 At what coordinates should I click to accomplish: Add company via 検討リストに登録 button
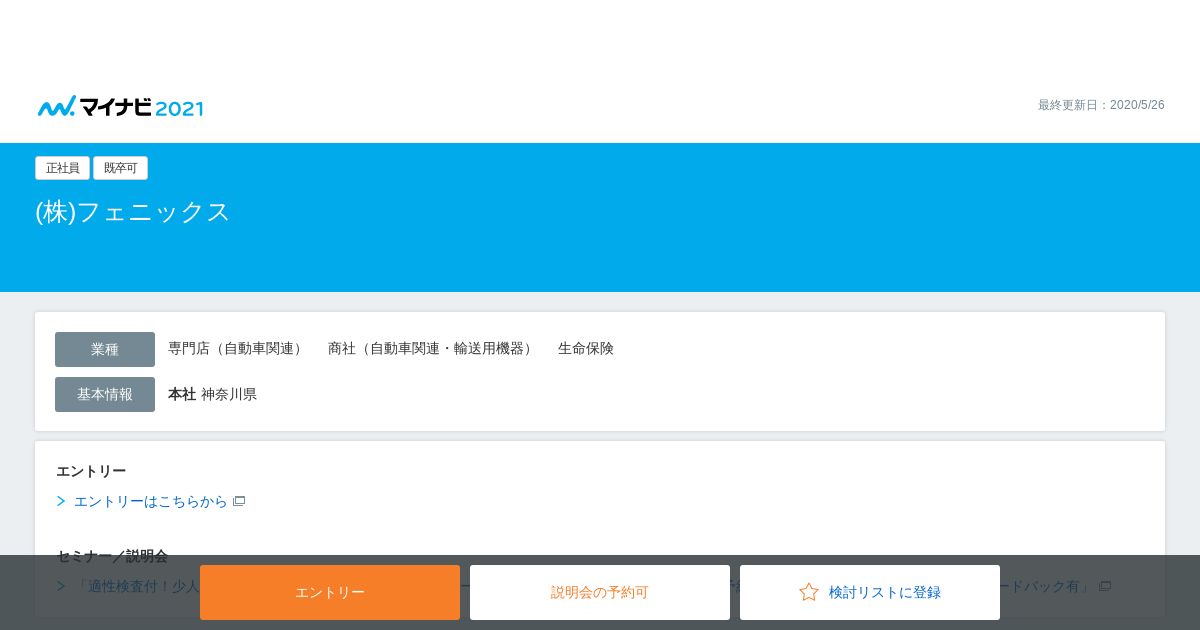point(870,592)
